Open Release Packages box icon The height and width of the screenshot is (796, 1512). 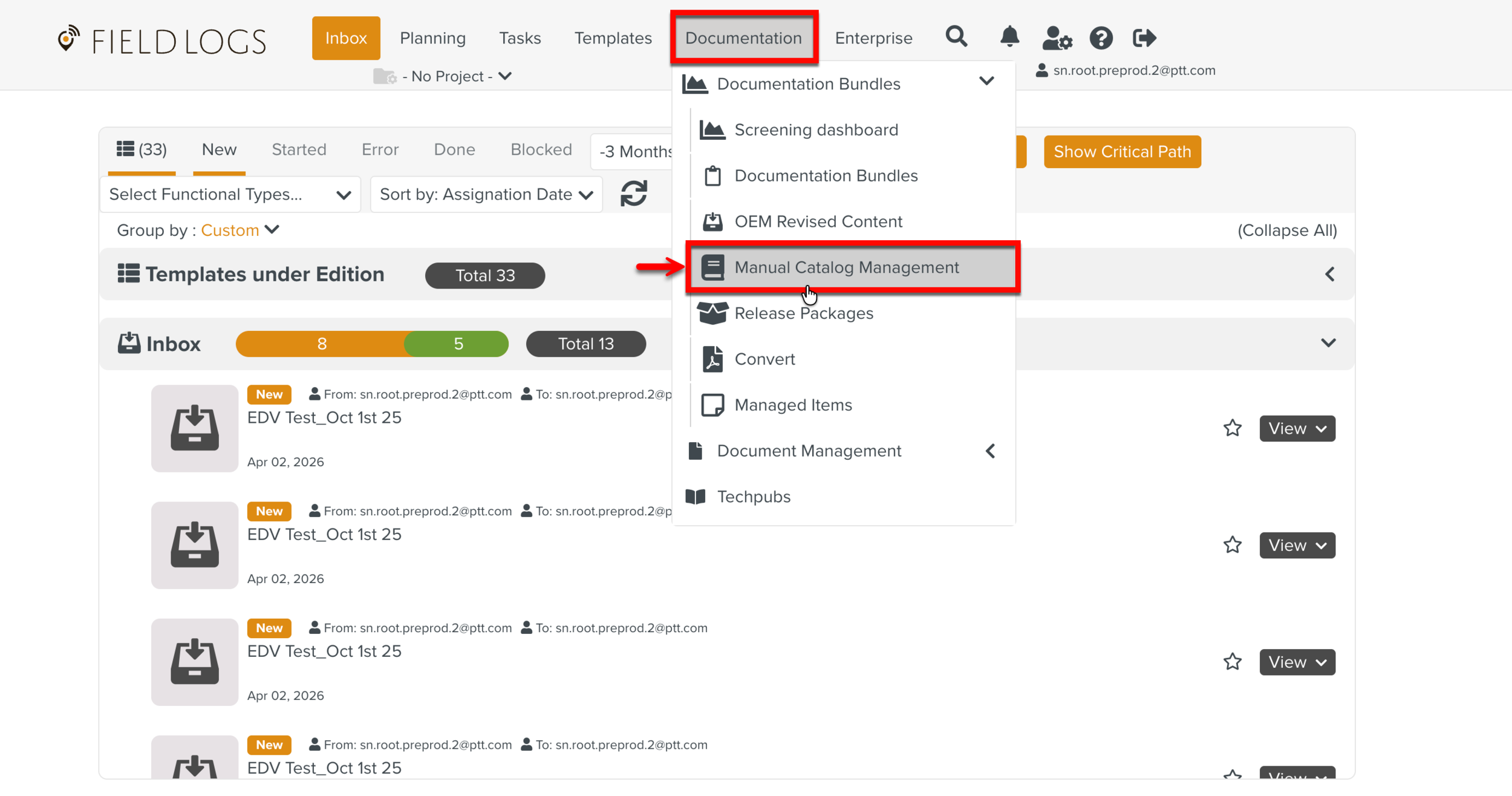pos(712,313)
